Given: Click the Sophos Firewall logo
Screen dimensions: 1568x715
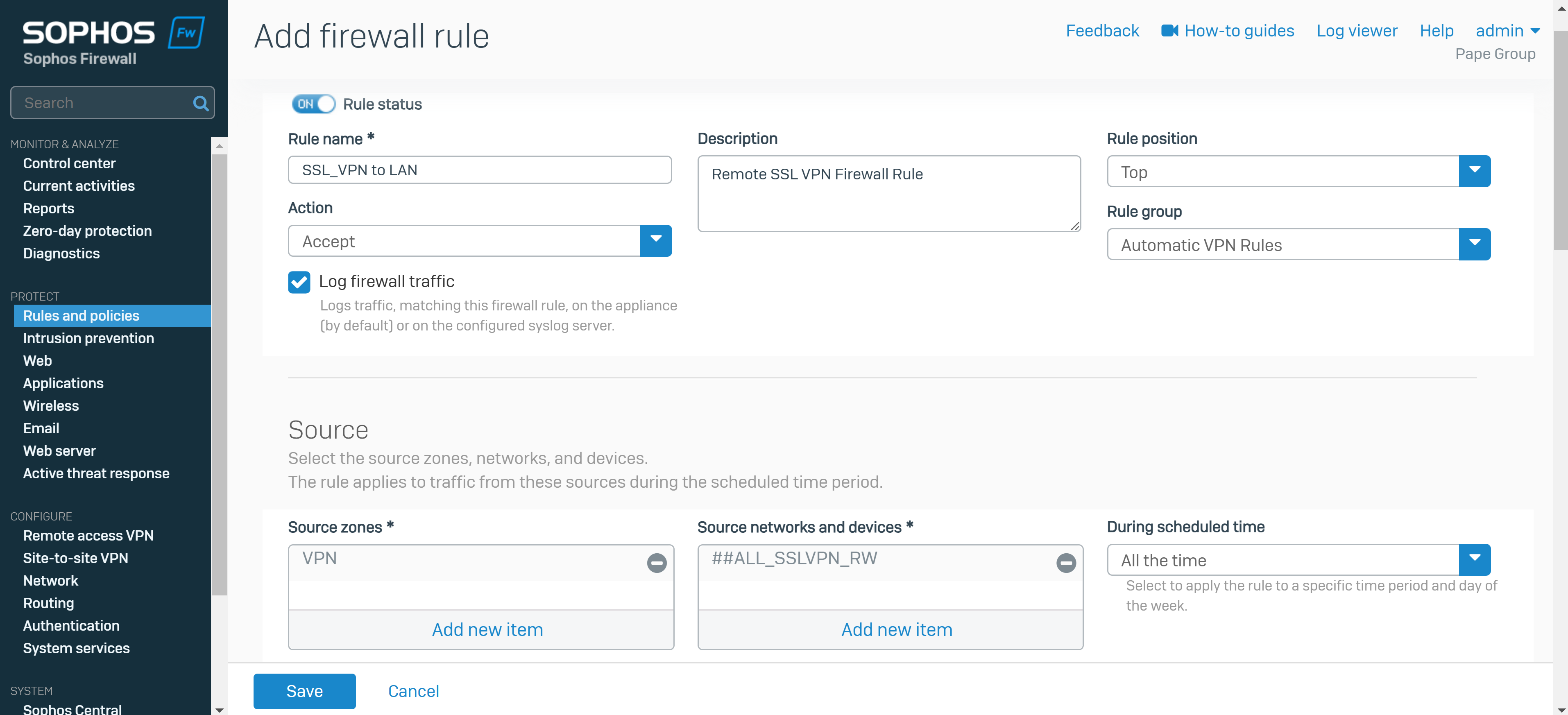Looking at the screenshot, I should click(113, 41).
